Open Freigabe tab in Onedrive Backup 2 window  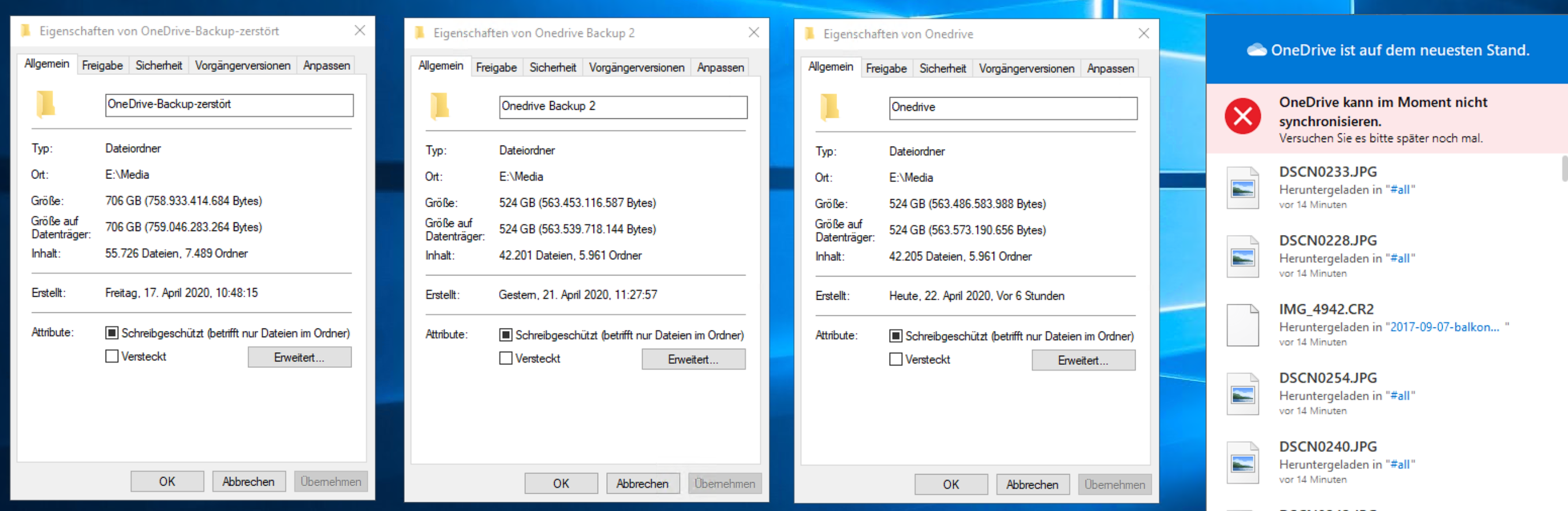[x=496, y=67]
